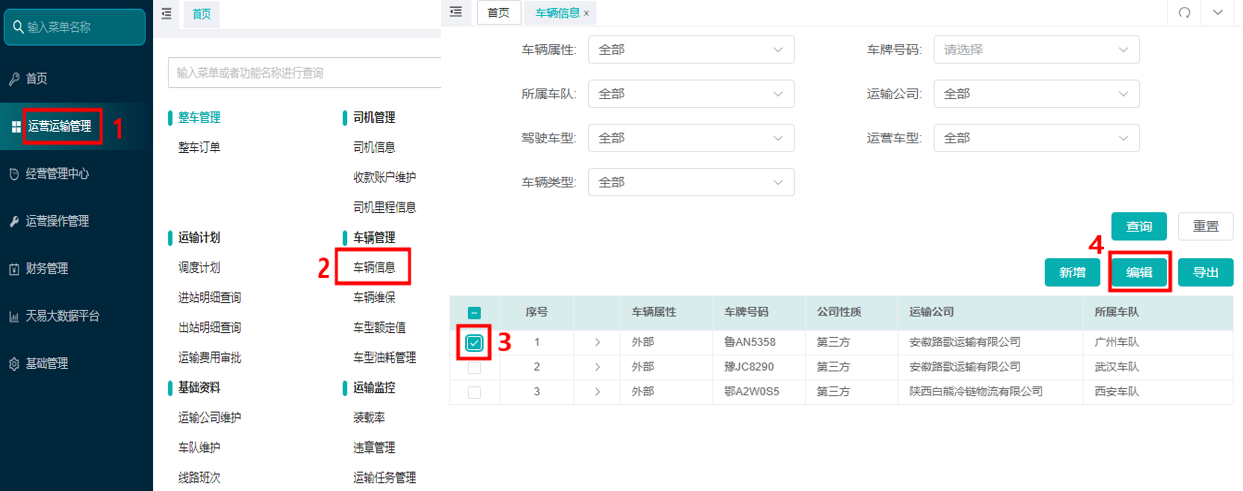Click the refresh icon at top right
The width and height of the screenshot is (1243, 491).
point(1185,12)
